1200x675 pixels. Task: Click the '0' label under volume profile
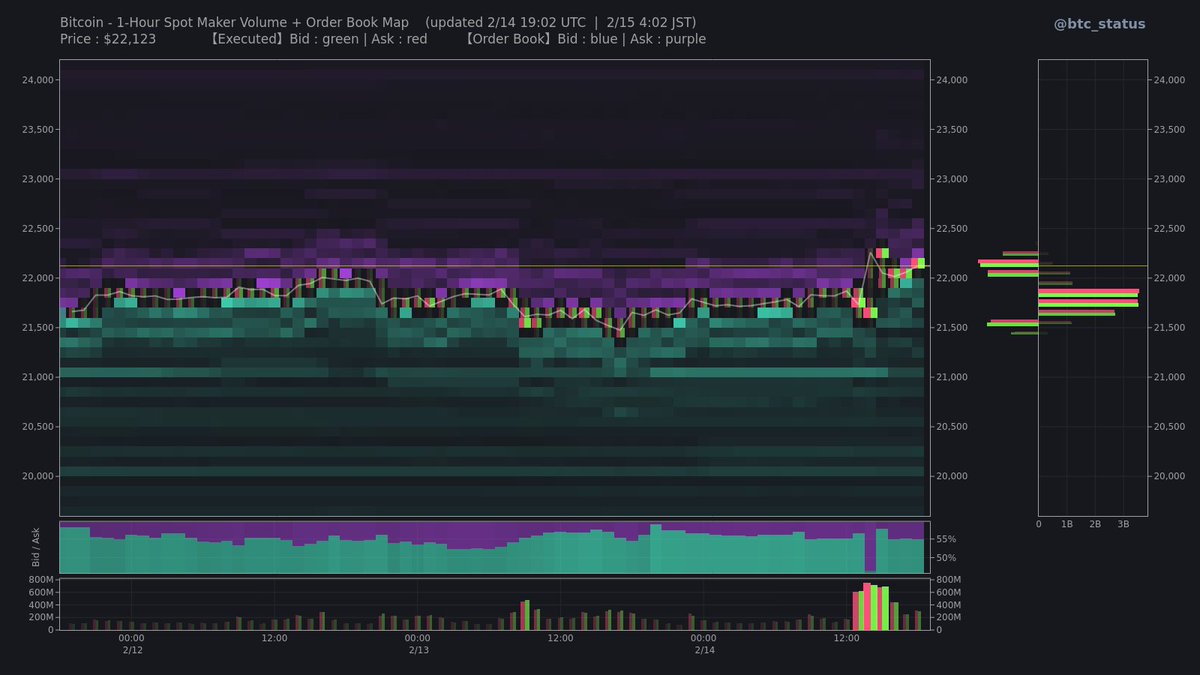click(x=1038, y=525)
